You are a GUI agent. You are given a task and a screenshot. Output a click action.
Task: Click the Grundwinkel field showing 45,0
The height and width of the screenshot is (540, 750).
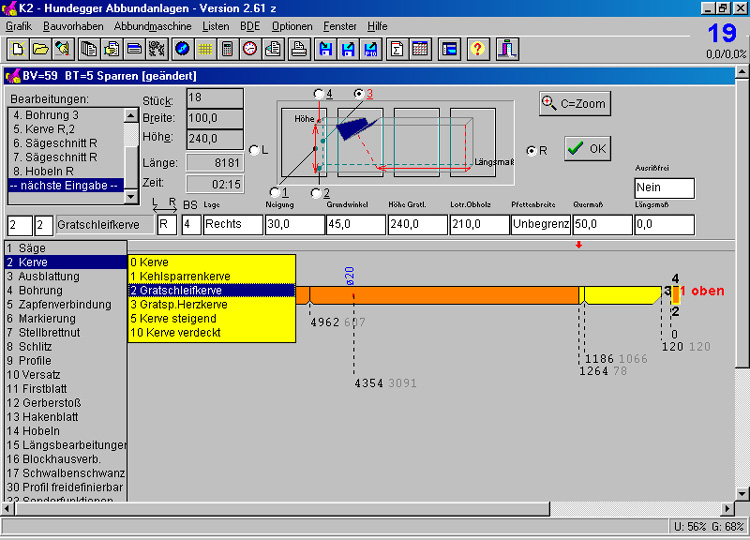click(x=355, y=224)
